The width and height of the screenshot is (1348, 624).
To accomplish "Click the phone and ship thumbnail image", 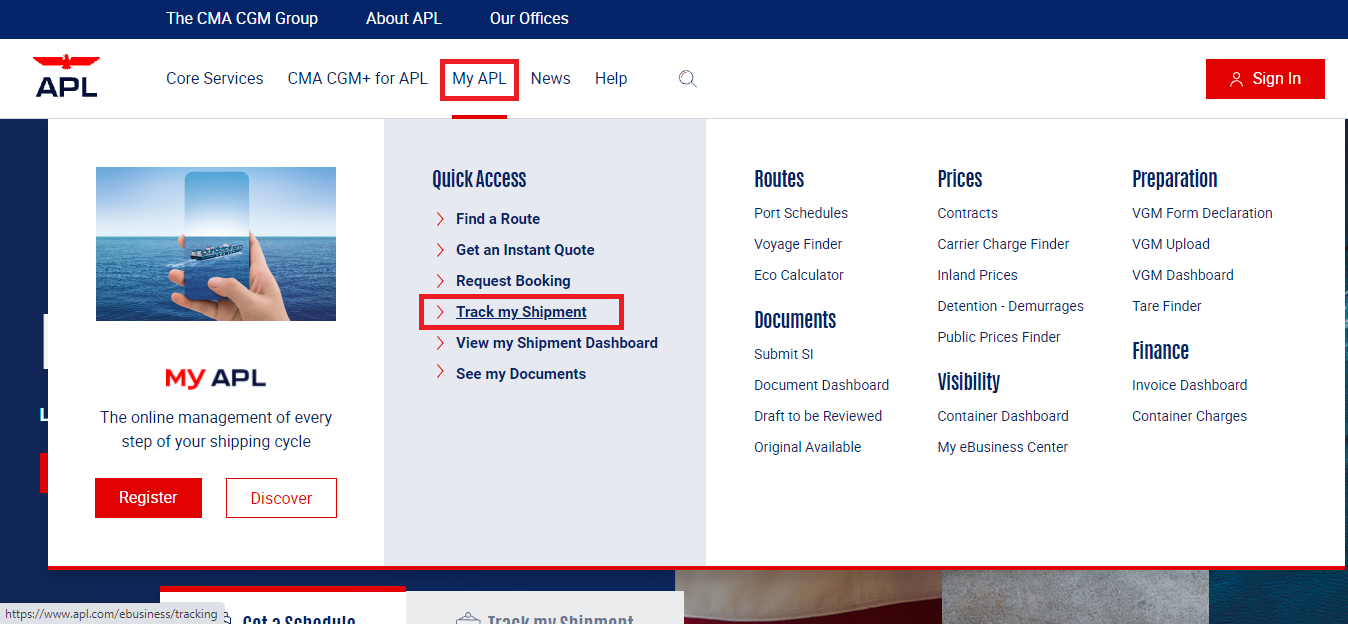I will coord(216,244).
